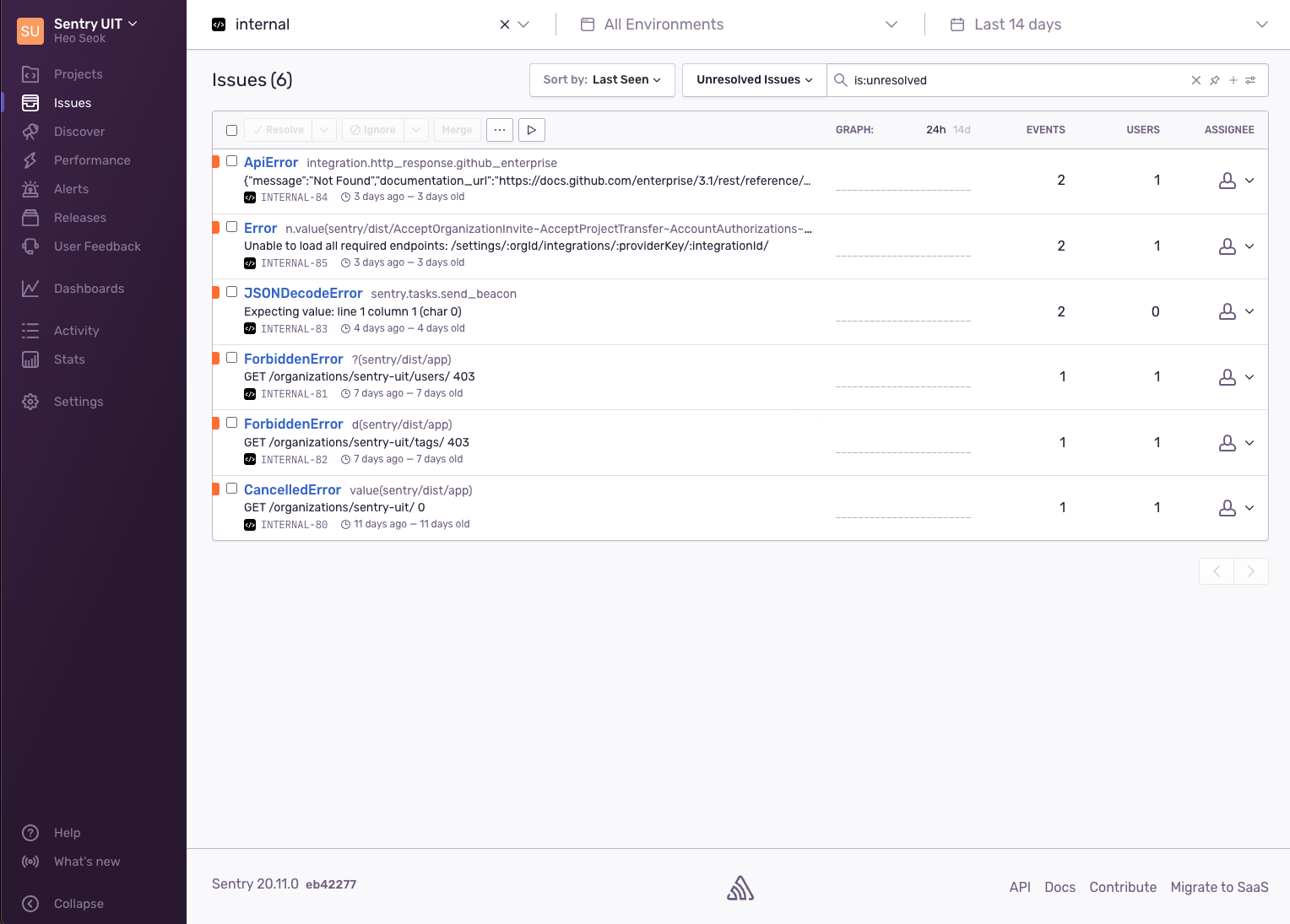Open the Sort by Last Seen dropdown

[602, 80]
